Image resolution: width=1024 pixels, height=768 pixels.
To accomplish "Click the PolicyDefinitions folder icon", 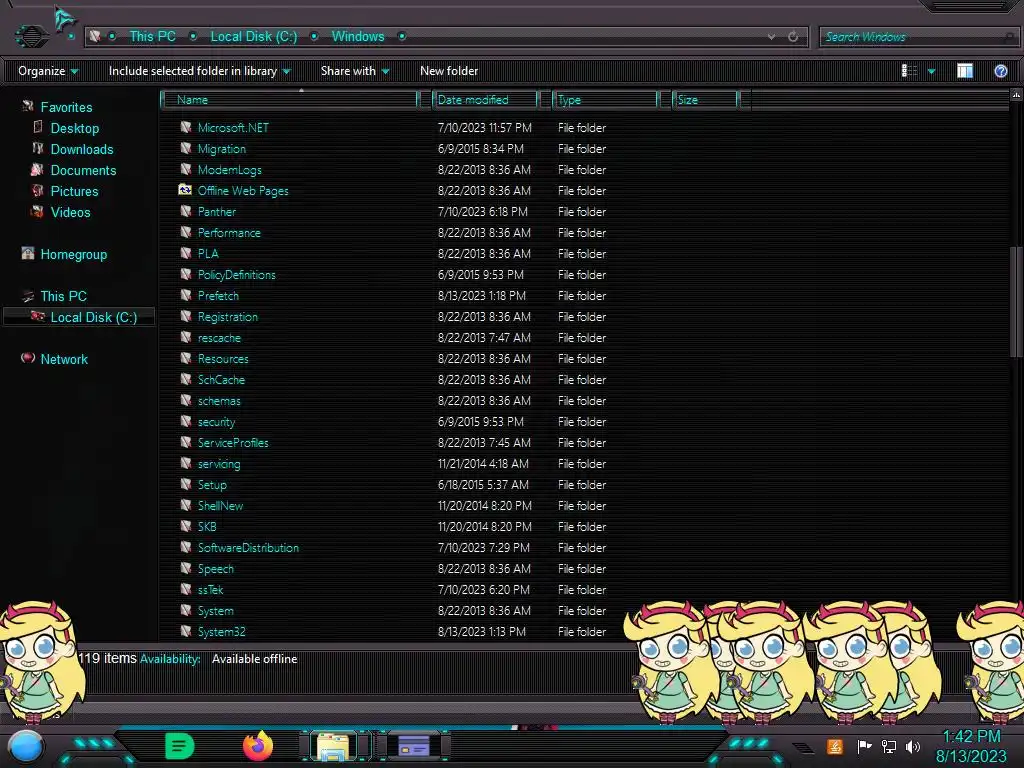I will pos(185,274).
